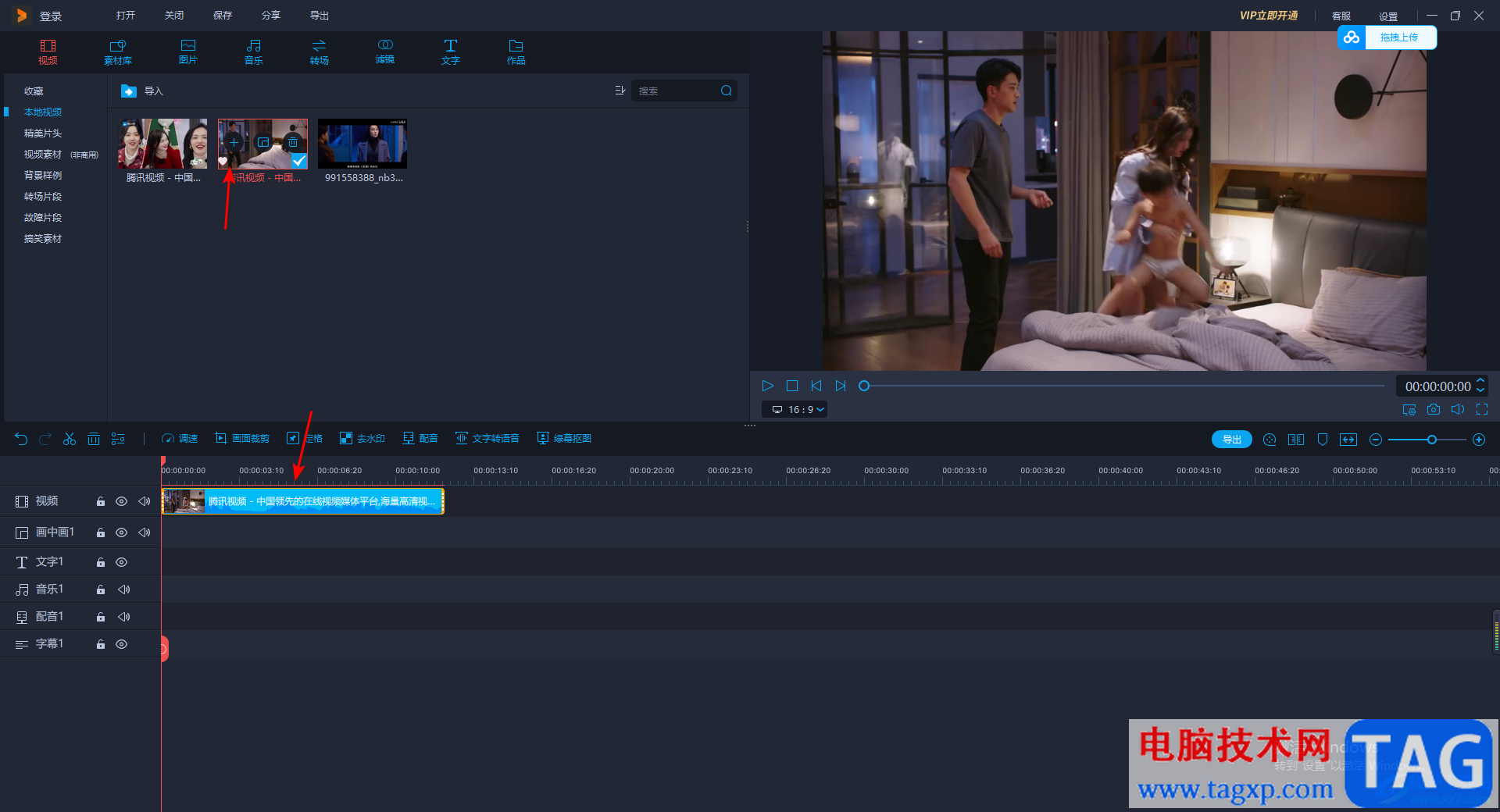Increase timecode with the up stepper arrow
The image size is (1500, 812).
[1480, 381]
